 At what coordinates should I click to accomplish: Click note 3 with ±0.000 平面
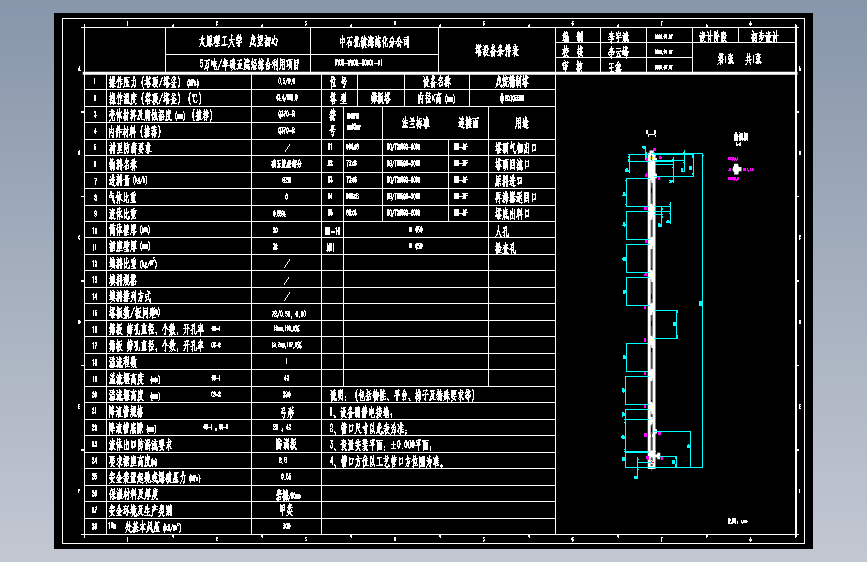[380, 445]
